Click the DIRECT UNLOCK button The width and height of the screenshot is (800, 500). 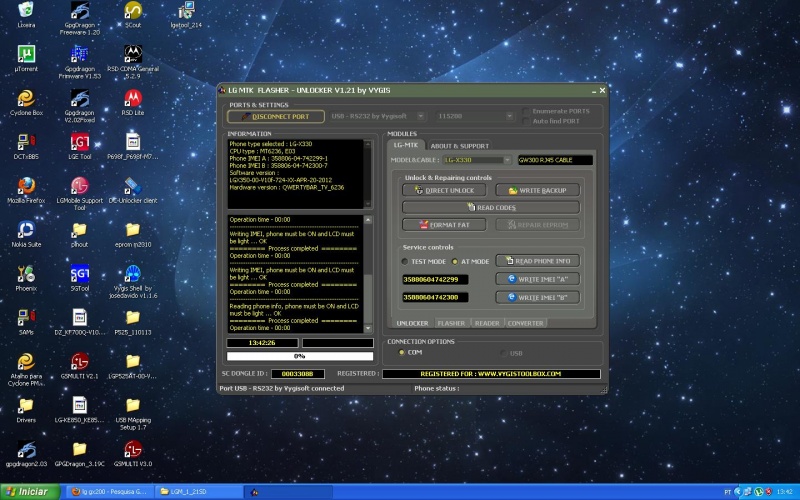coord(444,190)
